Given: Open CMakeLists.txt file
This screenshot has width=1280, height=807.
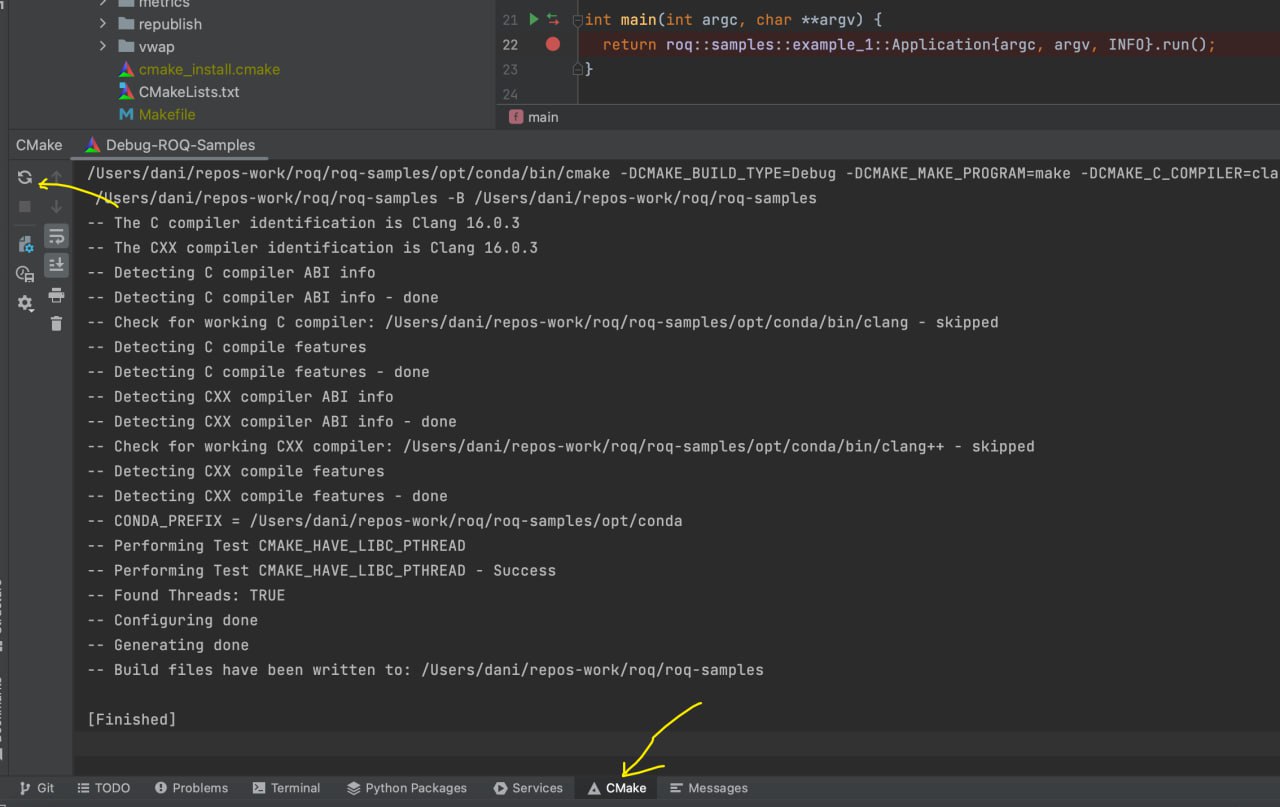Looking at the screenshot, I should [x=179, y=92].
